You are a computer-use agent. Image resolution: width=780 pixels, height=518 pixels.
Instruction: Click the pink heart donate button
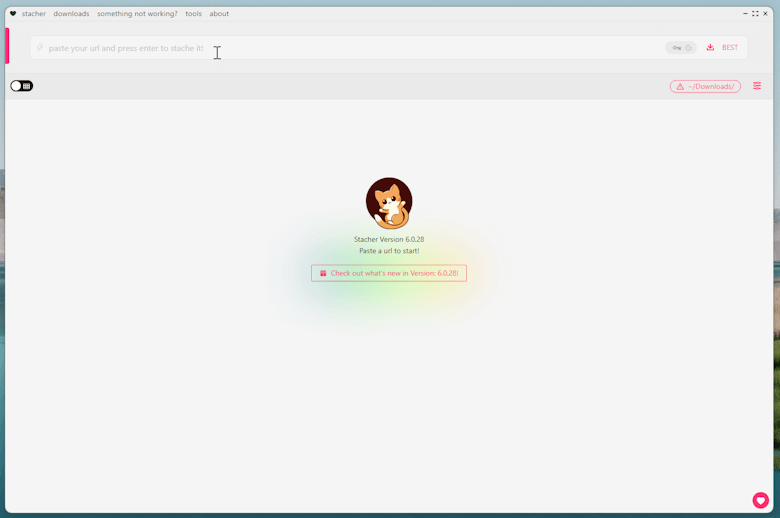[x=760, y=500]
